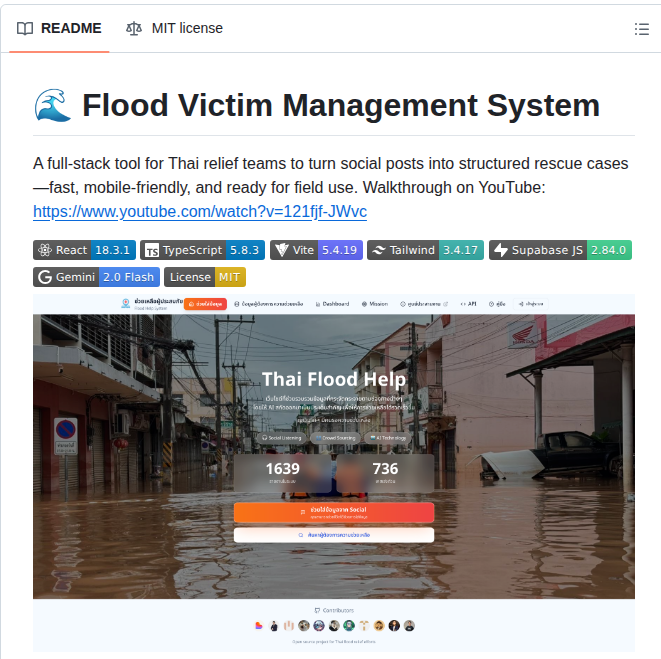The height and width of the screenshot is (659, 661).
Task: Click the 1639 statistic card
Action: 283,473
